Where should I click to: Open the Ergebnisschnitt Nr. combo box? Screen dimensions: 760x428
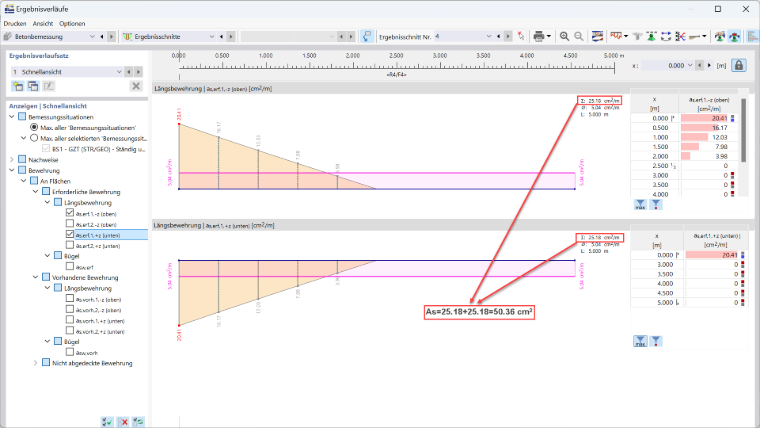point(463,36)
